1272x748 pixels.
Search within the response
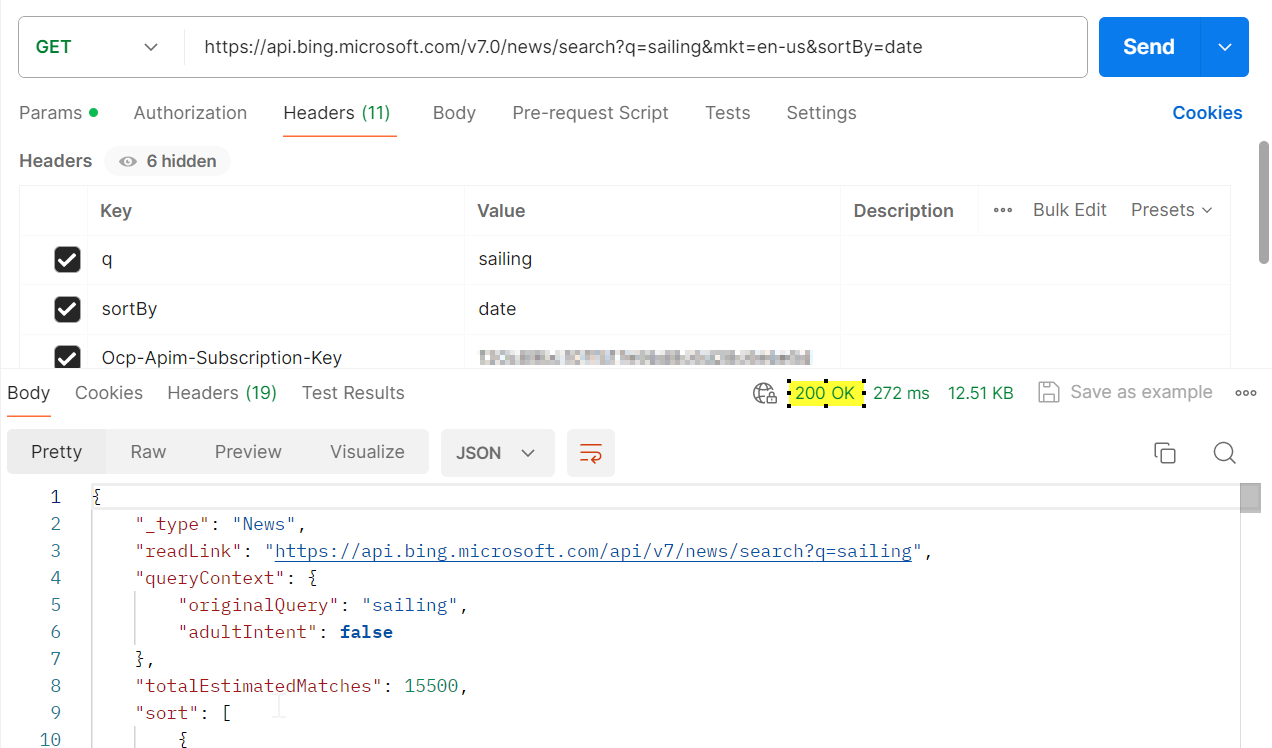pyautogui.click(x=1225, y=453)
